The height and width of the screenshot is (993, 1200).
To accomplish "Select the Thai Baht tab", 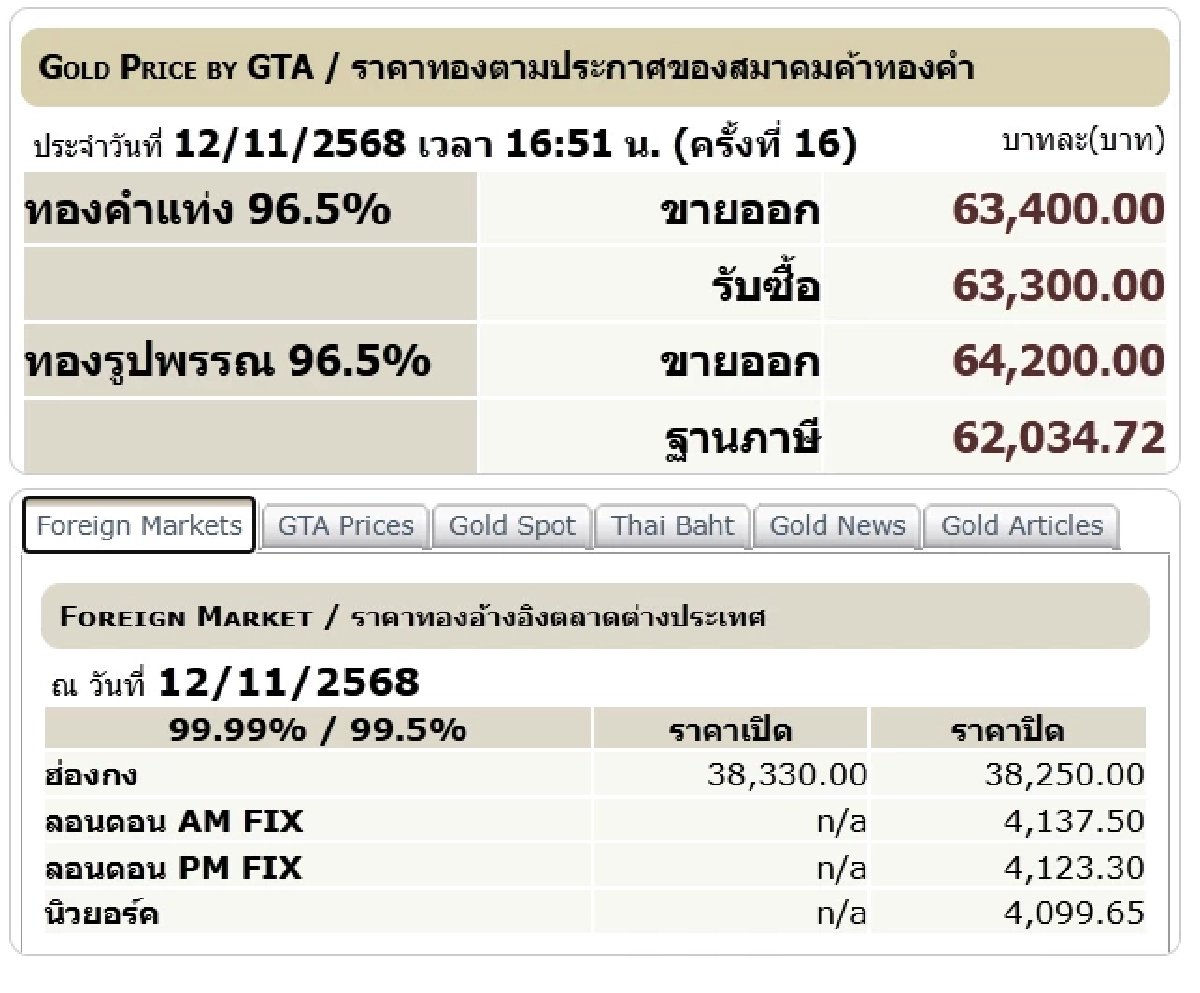I will click(672, 525).
